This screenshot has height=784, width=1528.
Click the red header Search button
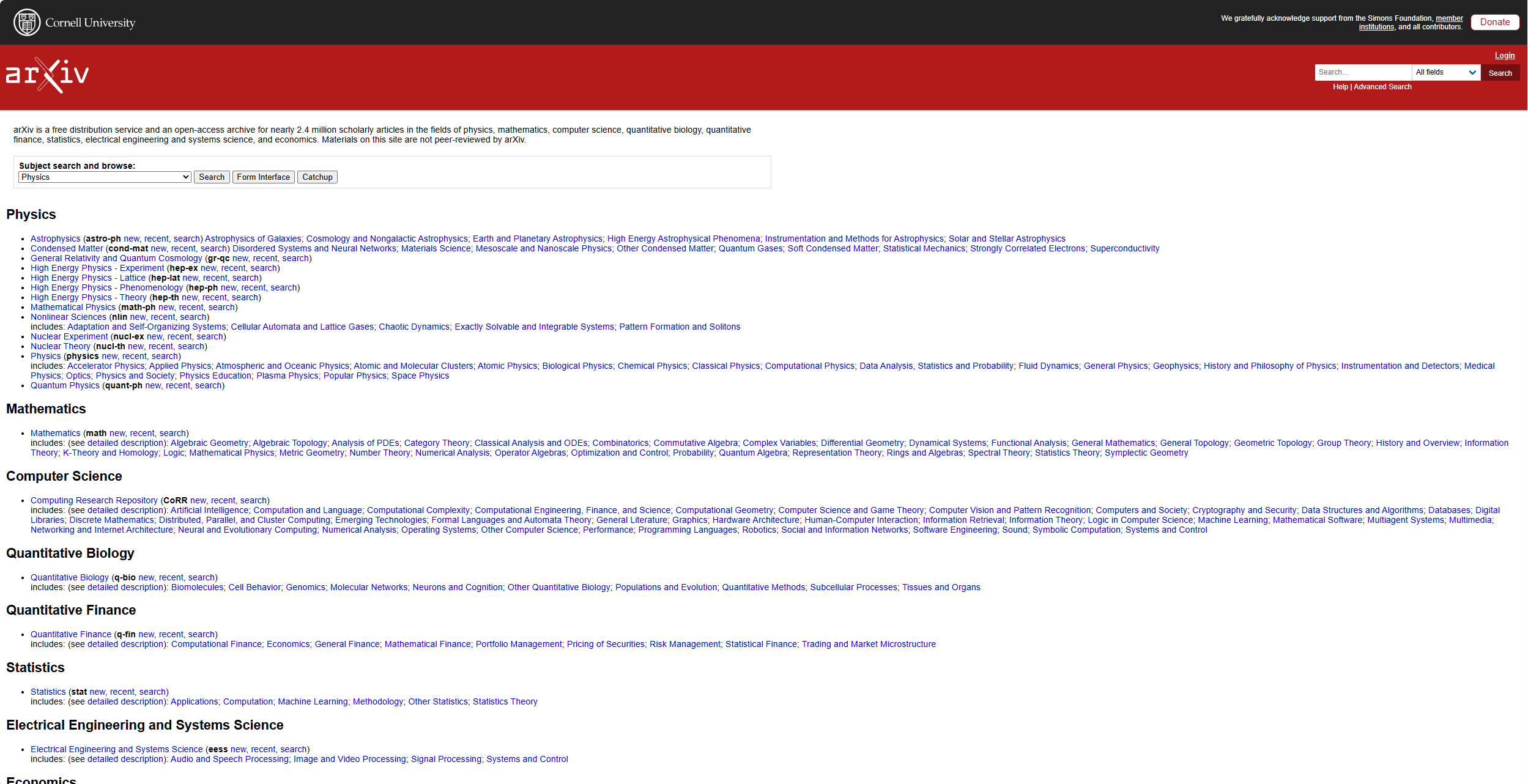(x=1500, y=73)
